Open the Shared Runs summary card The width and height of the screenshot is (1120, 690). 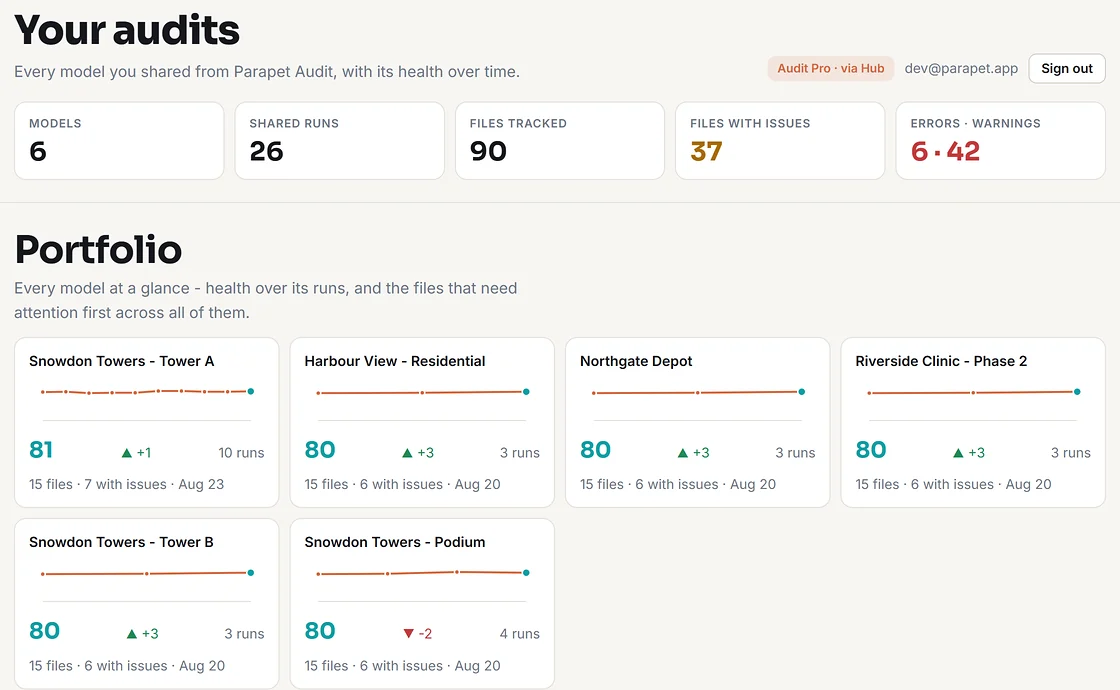pos(339,141)
